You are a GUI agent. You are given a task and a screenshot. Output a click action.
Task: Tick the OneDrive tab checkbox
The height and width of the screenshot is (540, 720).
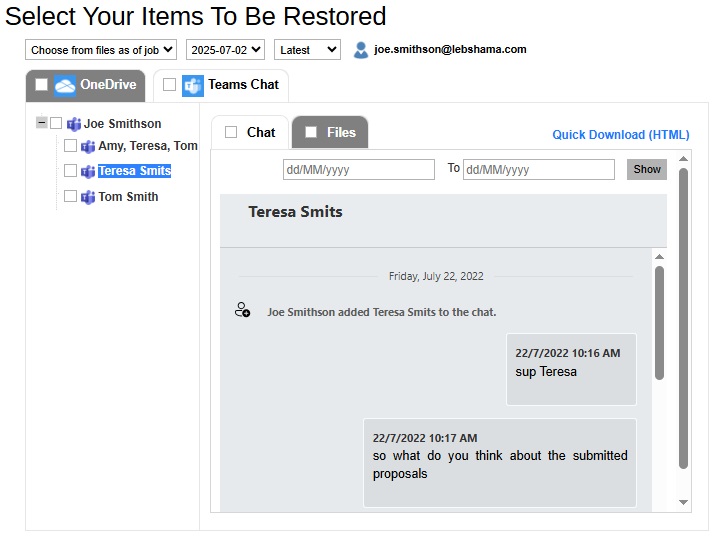pyautogui.click(x=42, y=85)
